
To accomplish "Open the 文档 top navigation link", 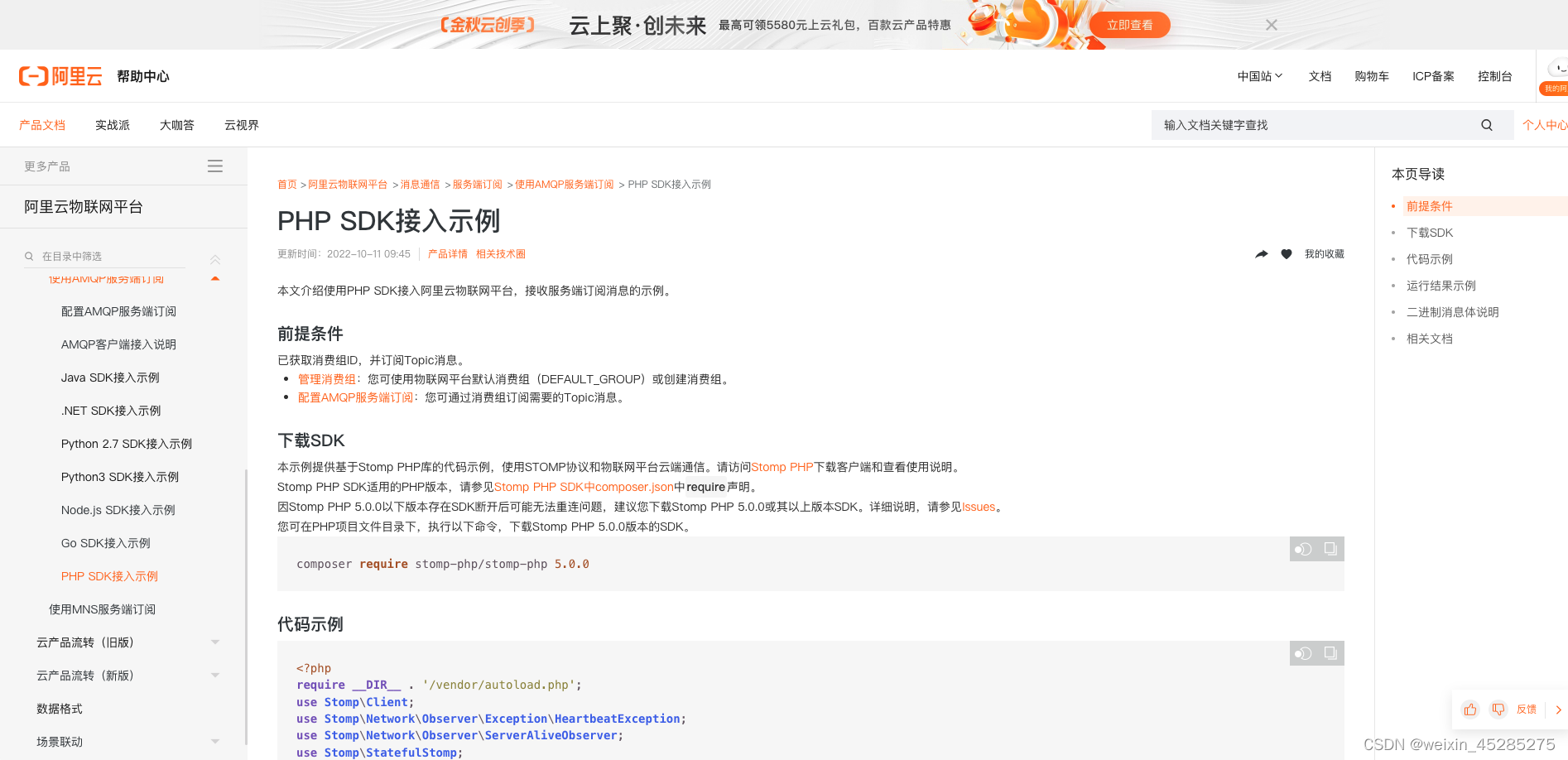I will point(1320,76).
